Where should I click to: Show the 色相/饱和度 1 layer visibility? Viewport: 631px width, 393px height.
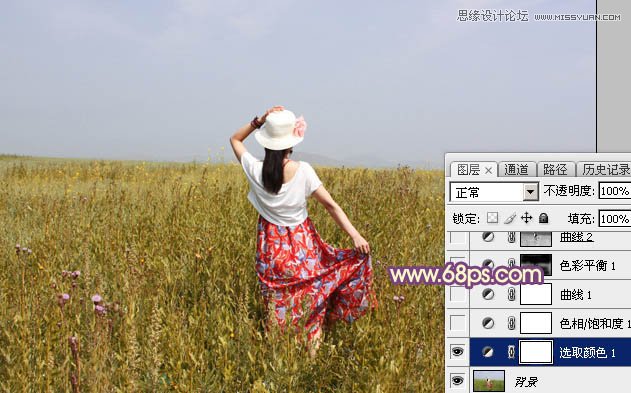(x=458, y=323)
